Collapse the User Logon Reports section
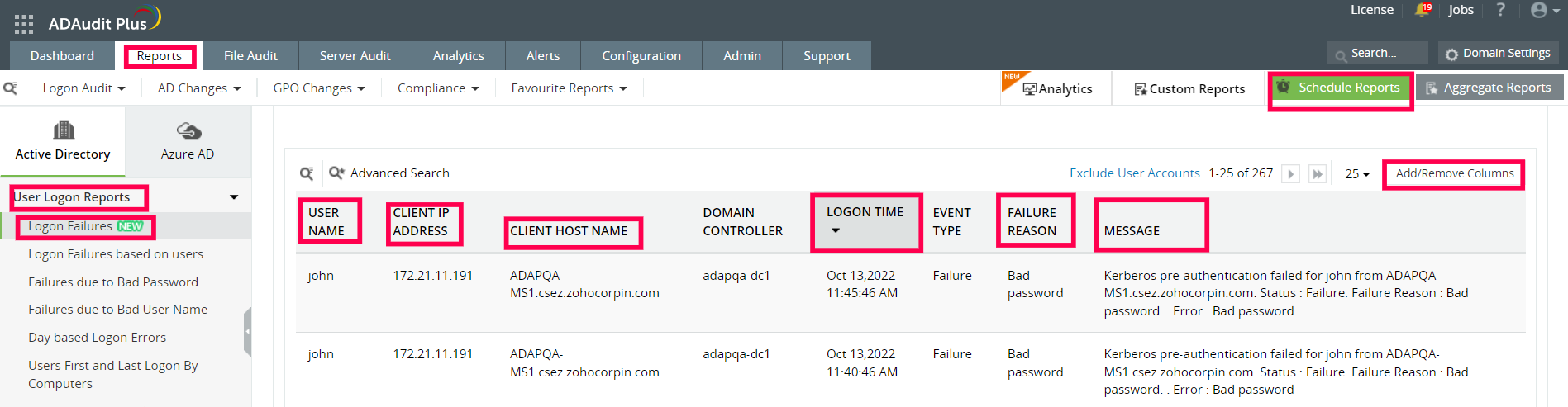 coord(234,197)
